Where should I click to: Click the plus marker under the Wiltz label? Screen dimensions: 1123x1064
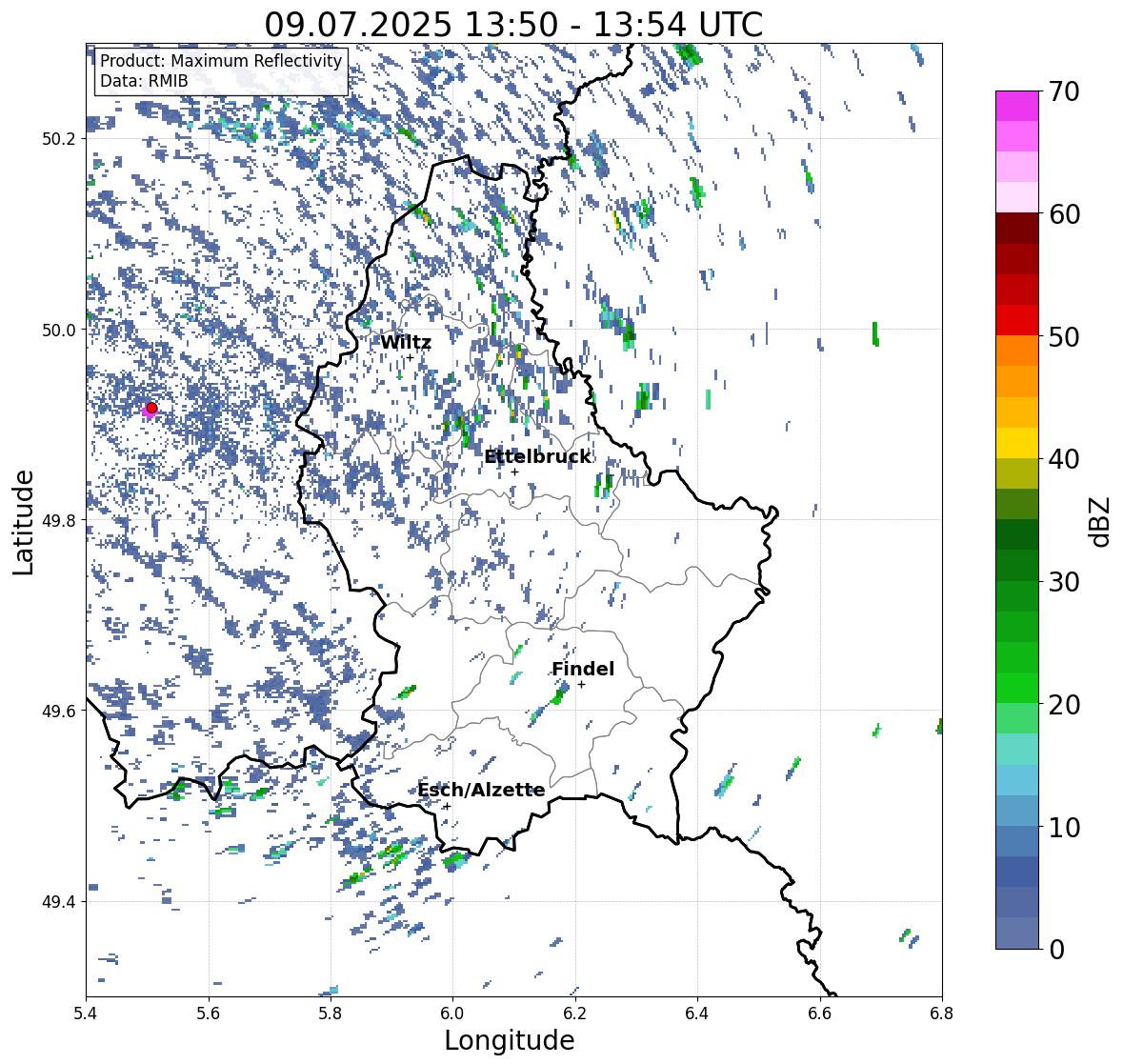click(x=410, y=358)
